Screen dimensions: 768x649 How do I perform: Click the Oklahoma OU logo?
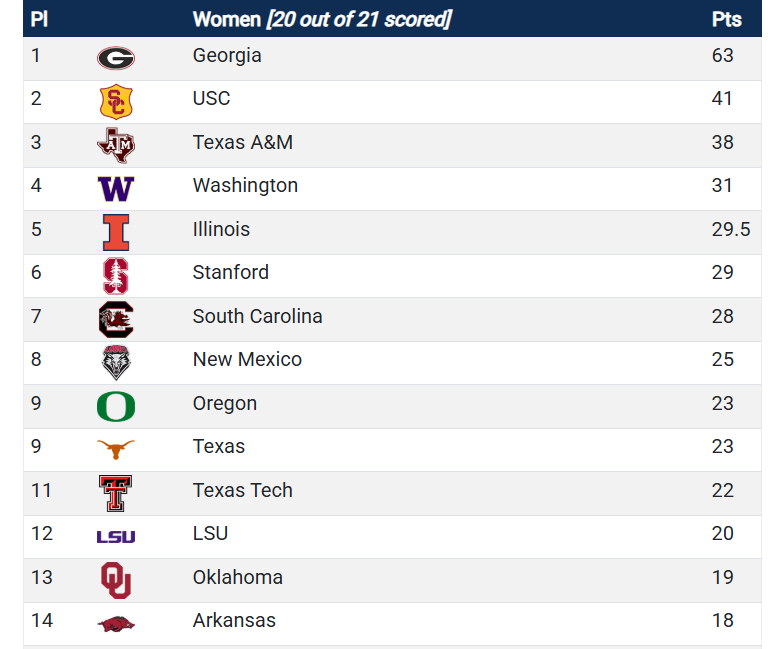116,580
